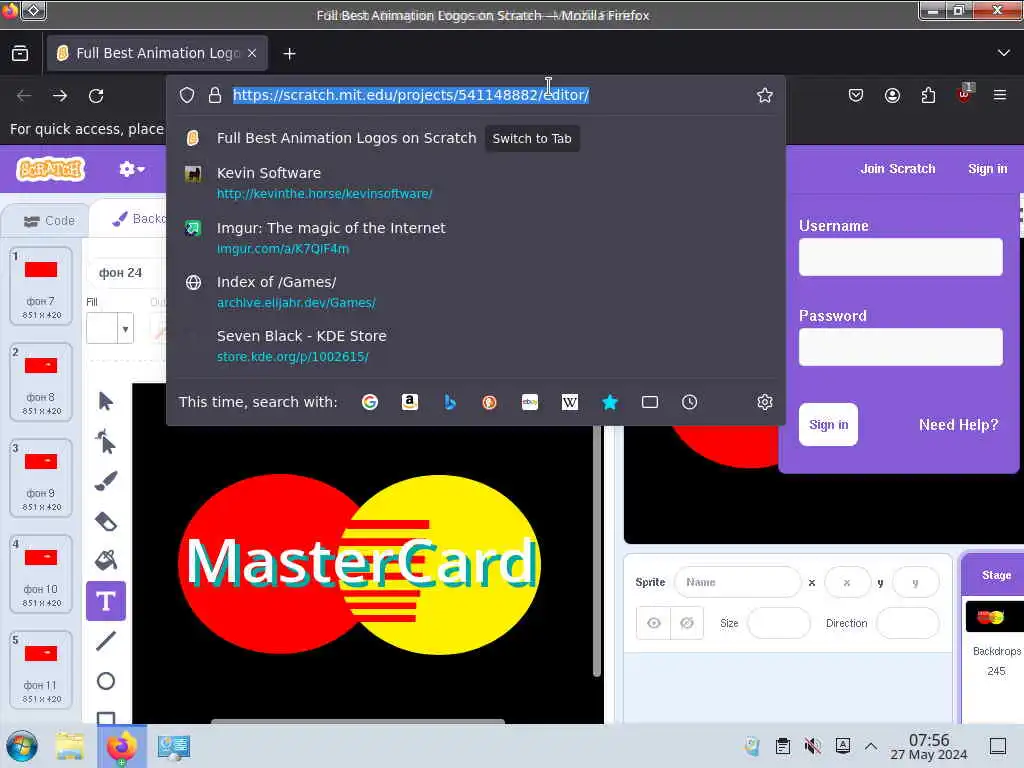Screen dimensions: 1024x768
Task: Select the arrow Select tool in paint editor
Action: point(106,400)
